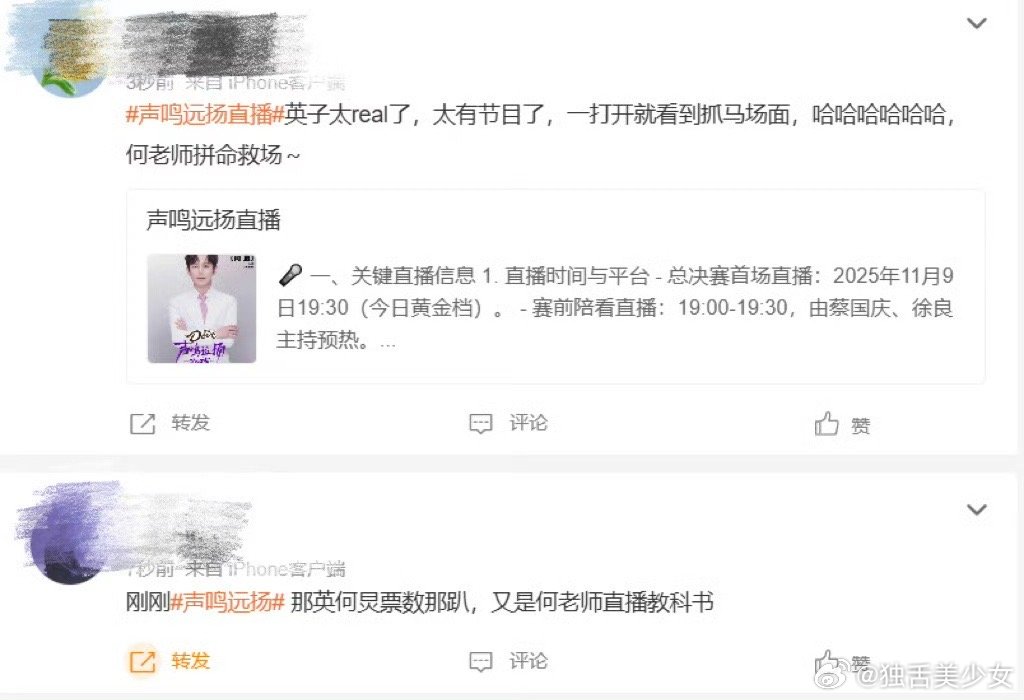Click 转发 label under first post
The image size is (1024, 700).
tap(190, 423)
